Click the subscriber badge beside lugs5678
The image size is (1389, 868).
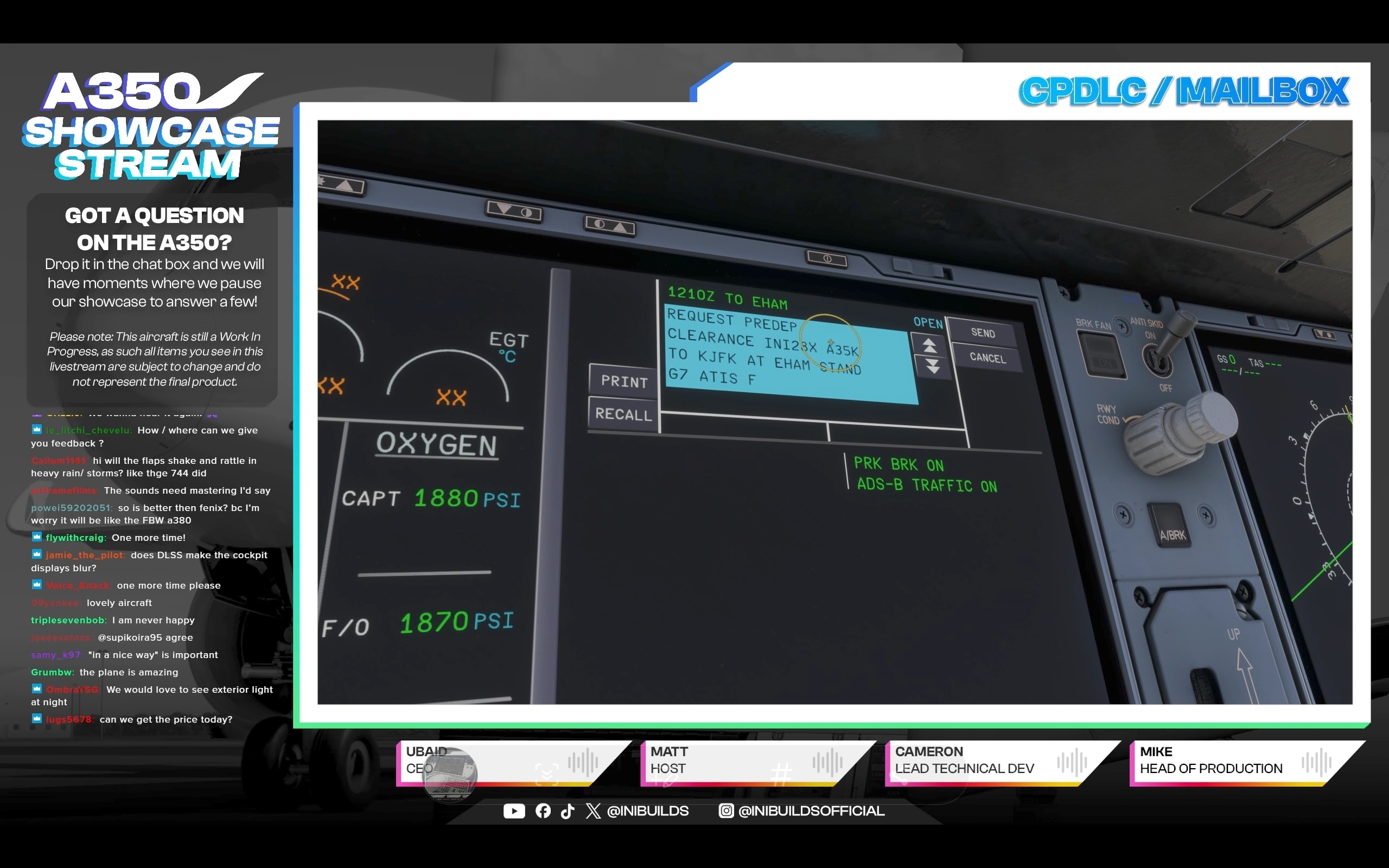(x=37, y=718)
